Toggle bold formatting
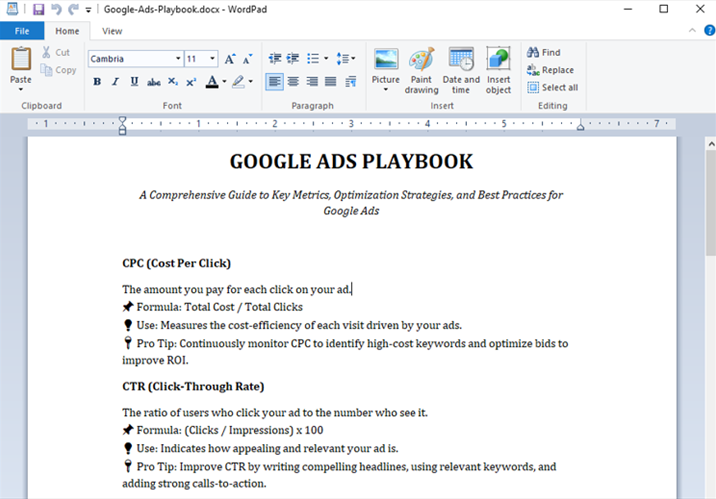Screen dimensions: 716x499 pyautogui.click(x=97, y=82)
